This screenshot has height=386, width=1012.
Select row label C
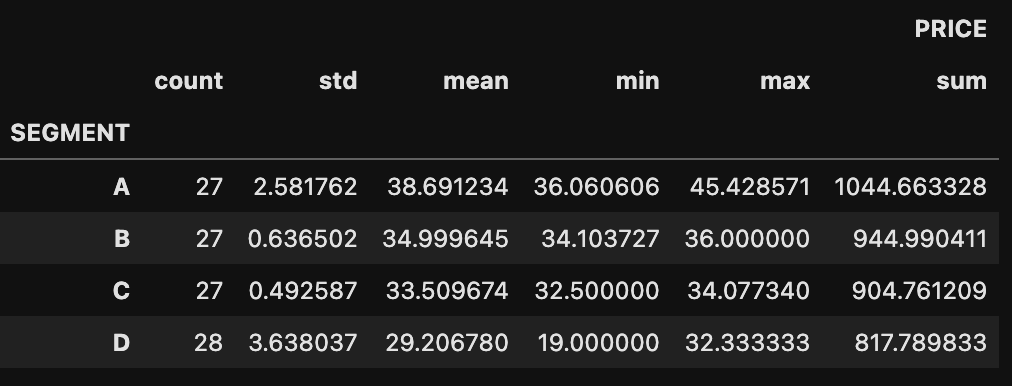121,291
